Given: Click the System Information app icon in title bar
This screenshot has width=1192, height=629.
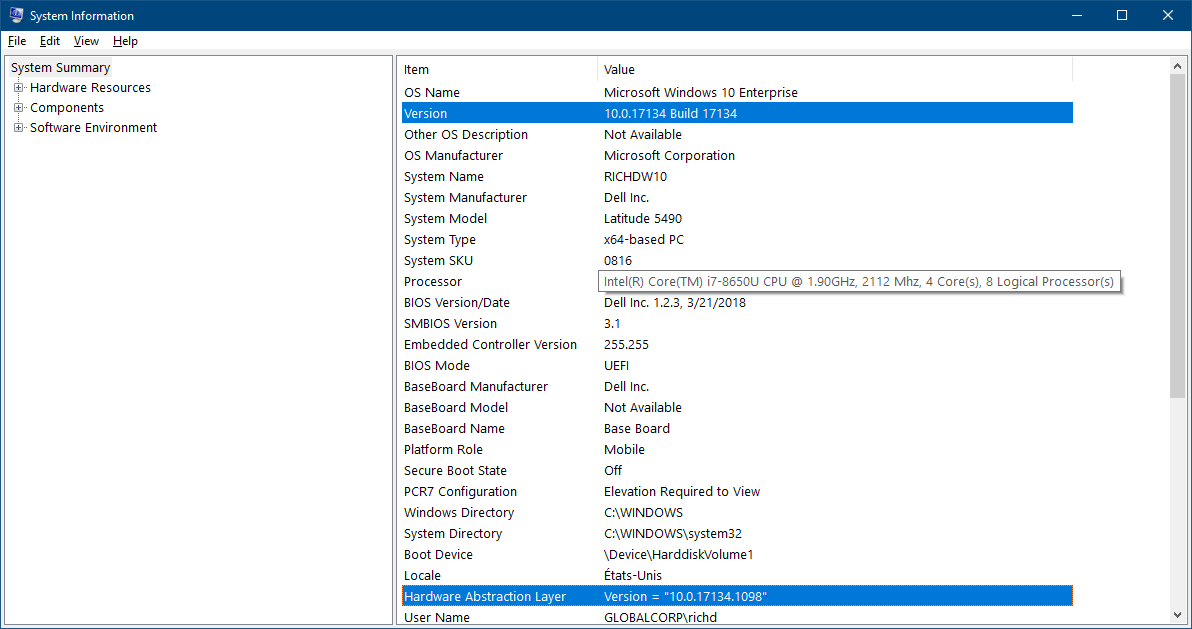Looking at the screenshot, I should point(15,15).
